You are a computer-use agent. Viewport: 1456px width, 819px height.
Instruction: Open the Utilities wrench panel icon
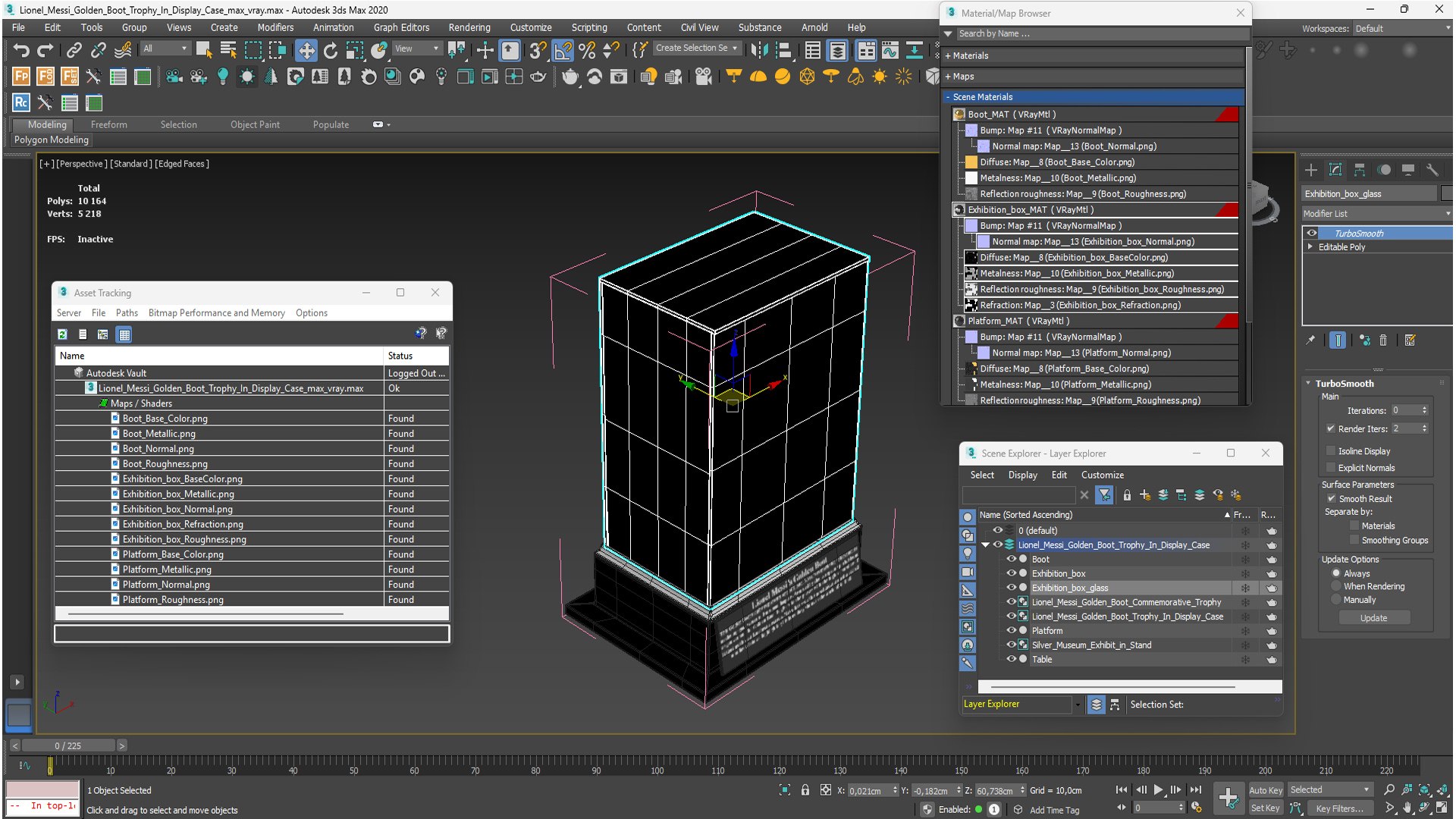click(1432, 170)
